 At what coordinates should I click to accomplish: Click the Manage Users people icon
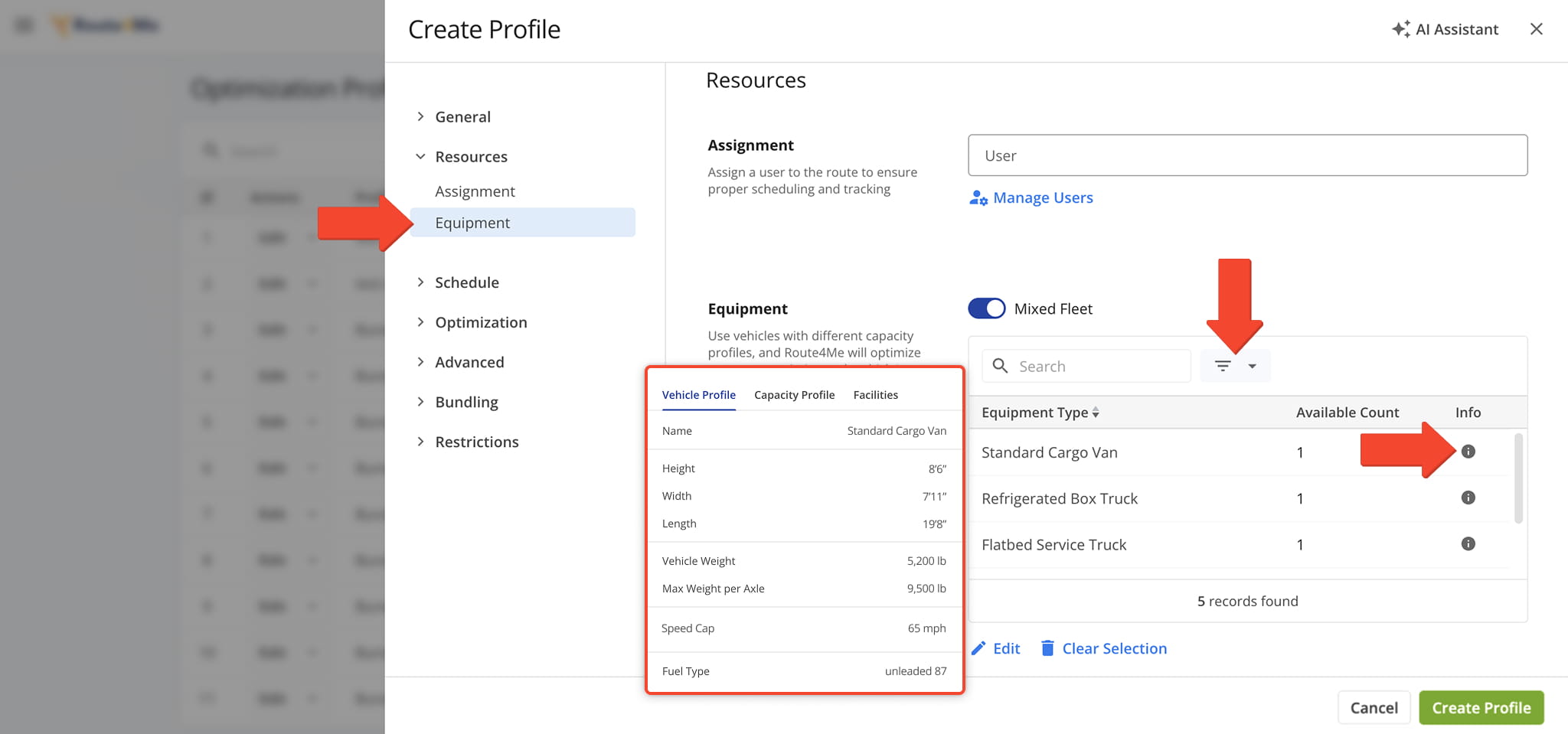978,198
